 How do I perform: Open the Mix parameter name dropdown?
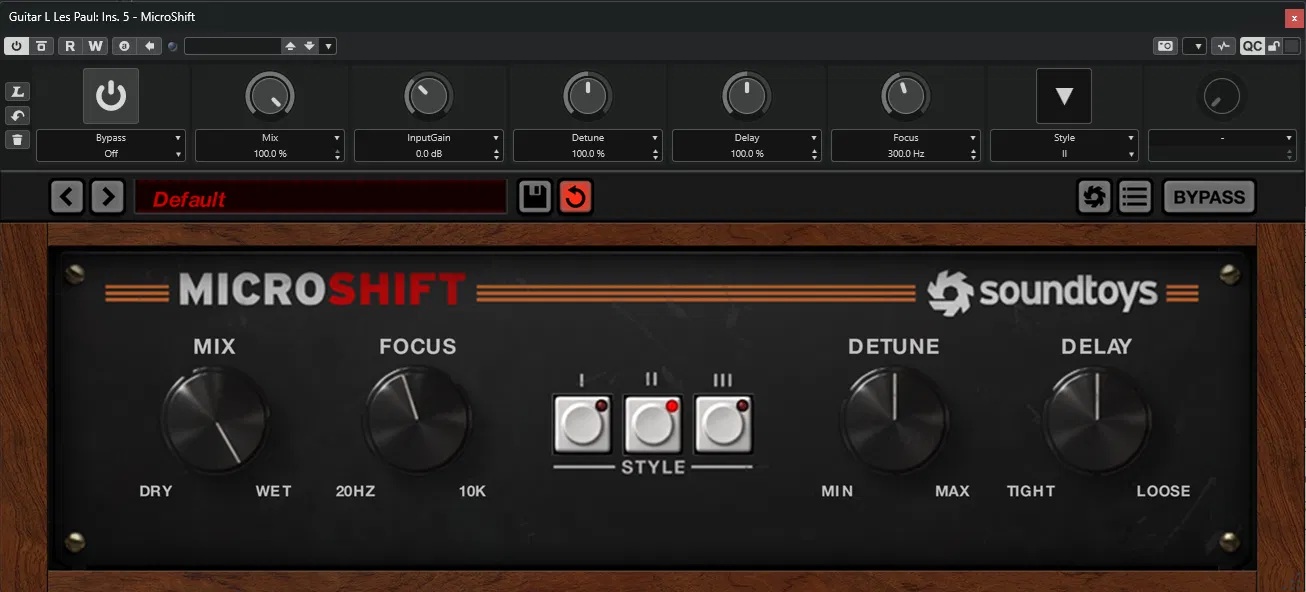(270, 138)
